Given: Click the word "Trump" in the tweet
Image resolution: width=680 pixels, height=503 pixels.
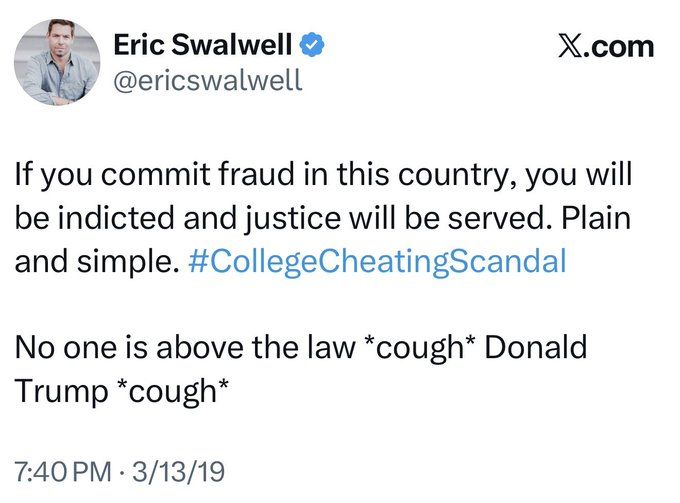Looking at the screenshot, I should pyautogui.click(x=61, y=392).
